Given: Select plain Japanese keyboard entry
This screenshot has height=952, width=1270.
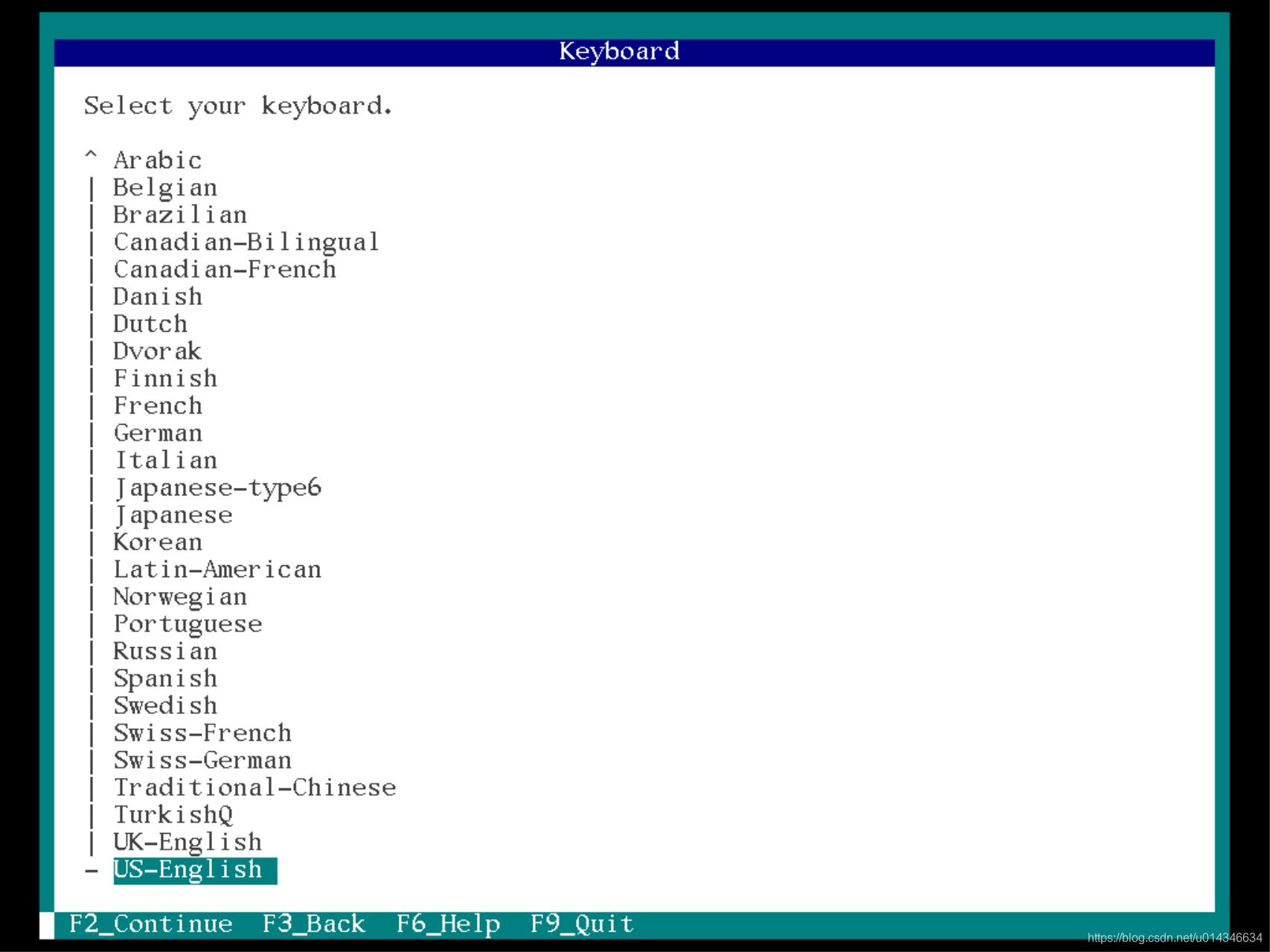Looking at the screenshot, I should pyautogui.click(x=173, y=515).
